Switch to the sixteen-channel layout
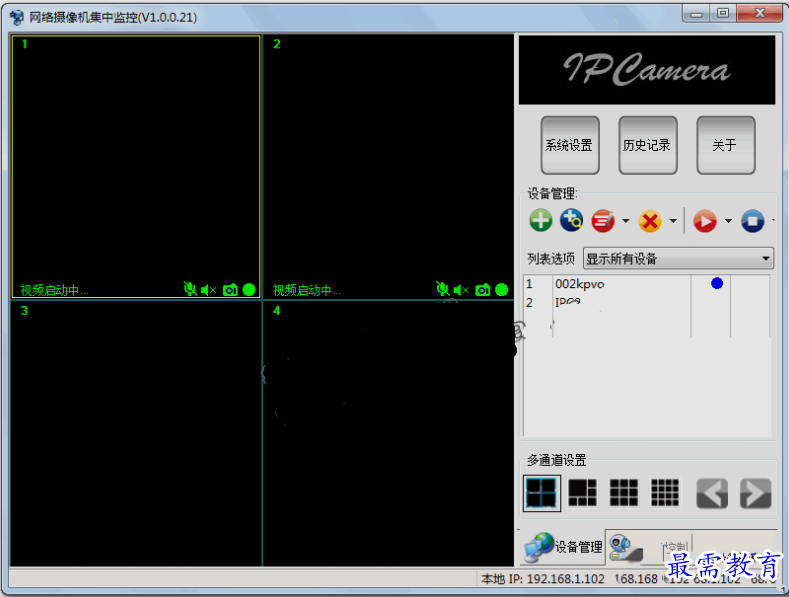The height and width of the screenshot is (597, 789). click(665, 493)
